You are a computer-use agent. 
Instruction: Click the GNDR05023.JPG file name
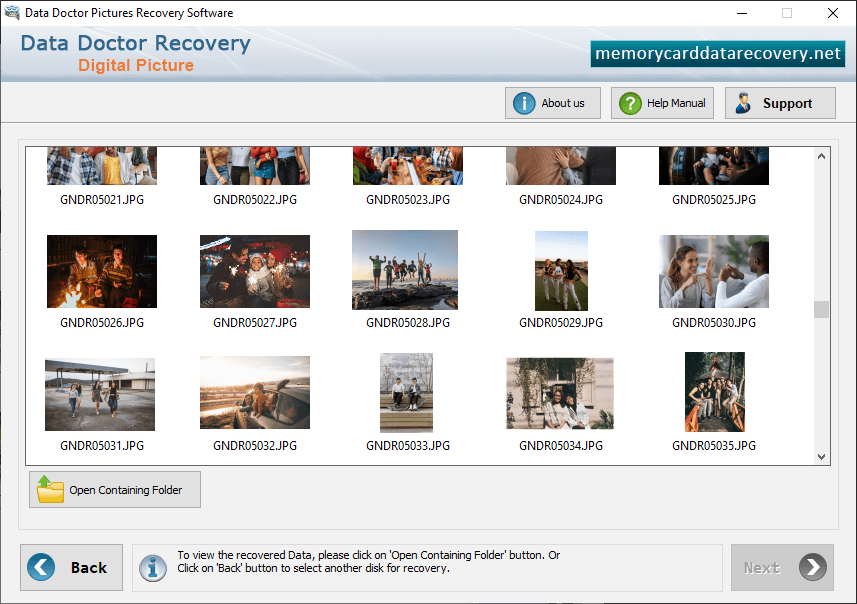[x=408, y=200]
